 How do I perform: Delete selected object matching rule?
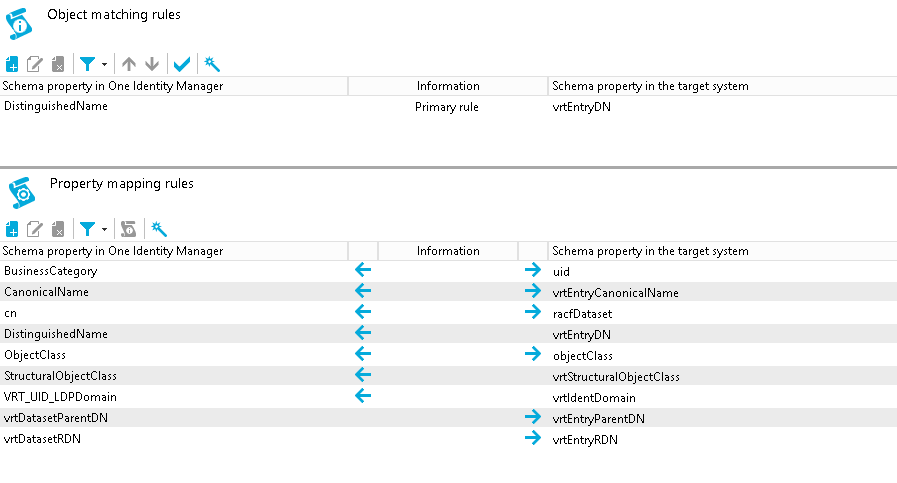tap(58, 64)
